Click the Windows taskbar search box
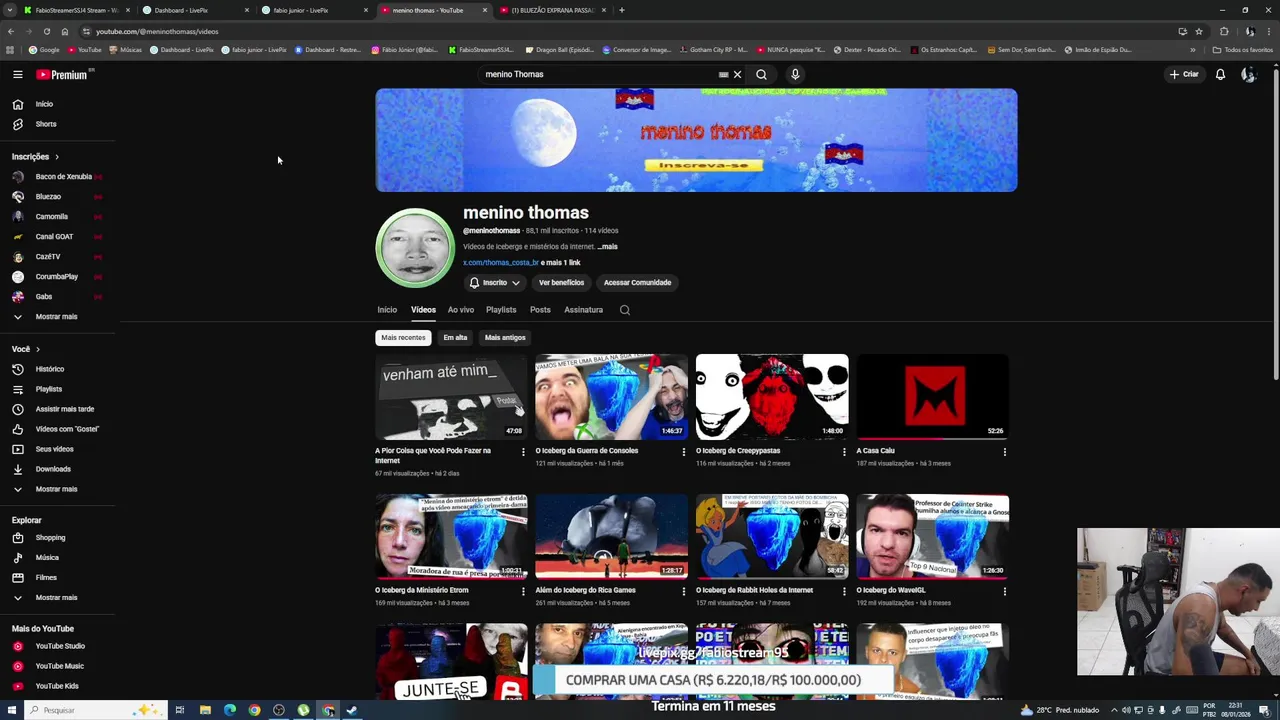 point(95,710)
